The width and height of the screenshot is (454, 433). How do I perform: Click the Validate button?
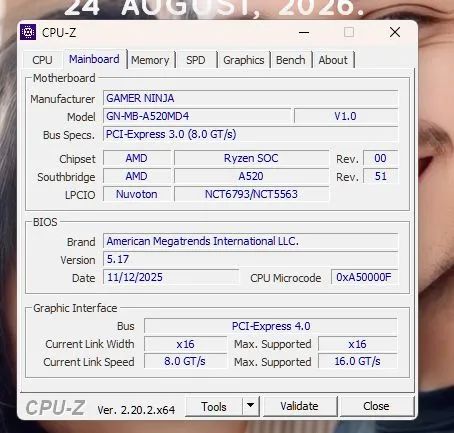(x=299, y=406)
